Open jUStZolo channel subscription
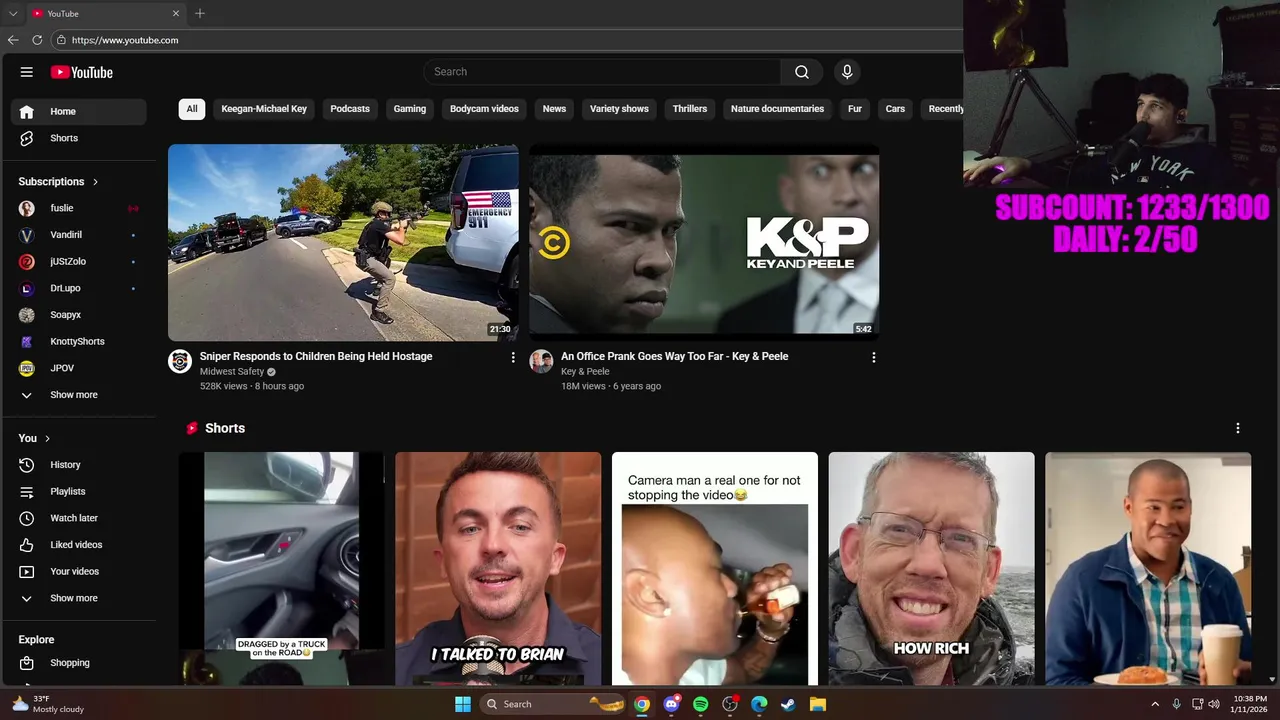This screenshot has height=720, width=1280. coord(78,261)
